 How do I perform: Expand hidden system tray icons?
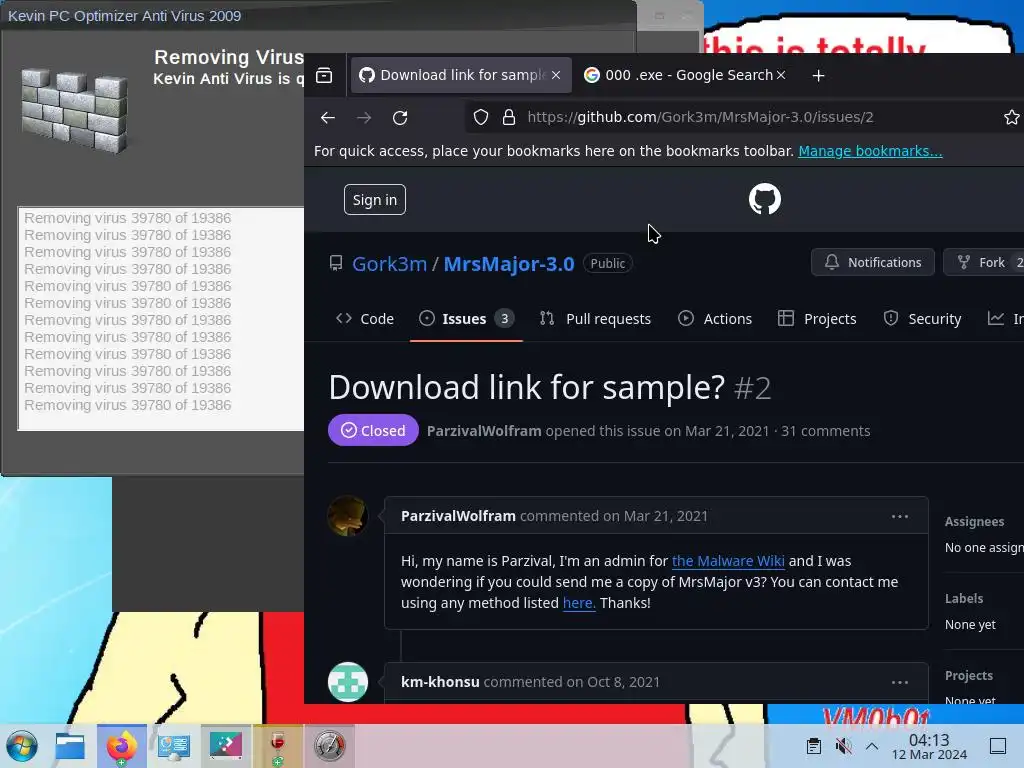pyautogui.click(x=872, y=746)
